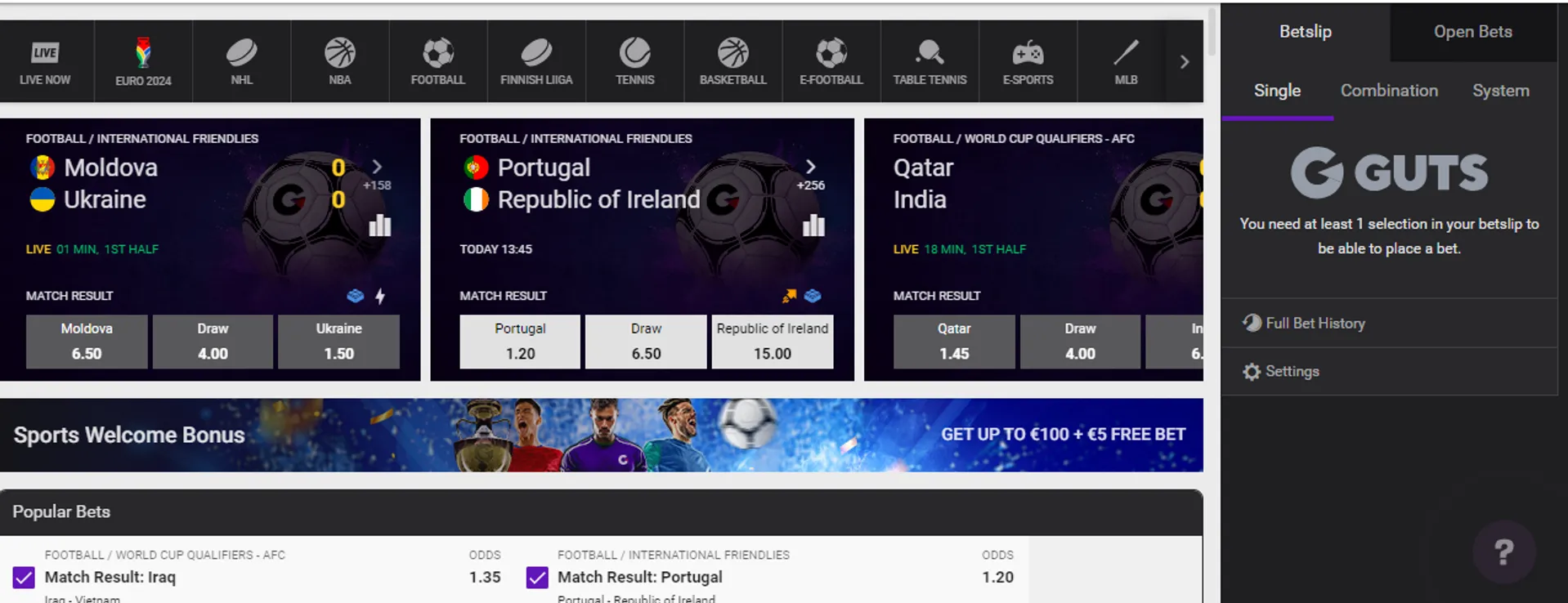The height and width of the screenshot is (603, 1568).
Task: Bet on Qatar at 1.45
Action: [954, 342]
